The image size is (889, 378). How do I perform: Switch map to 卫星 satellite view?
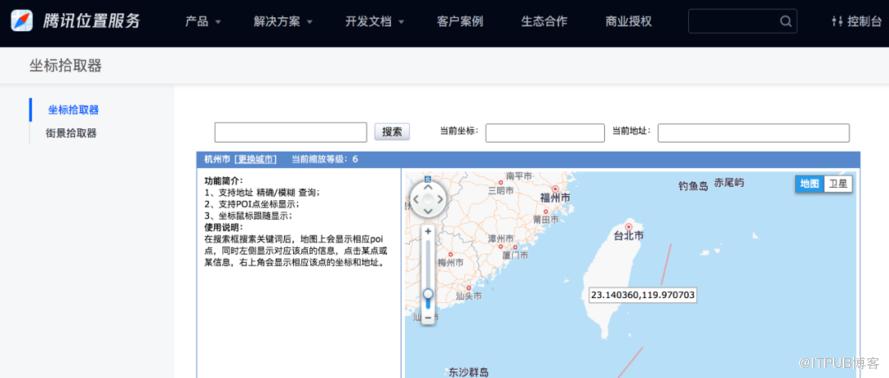pos(838,184)
